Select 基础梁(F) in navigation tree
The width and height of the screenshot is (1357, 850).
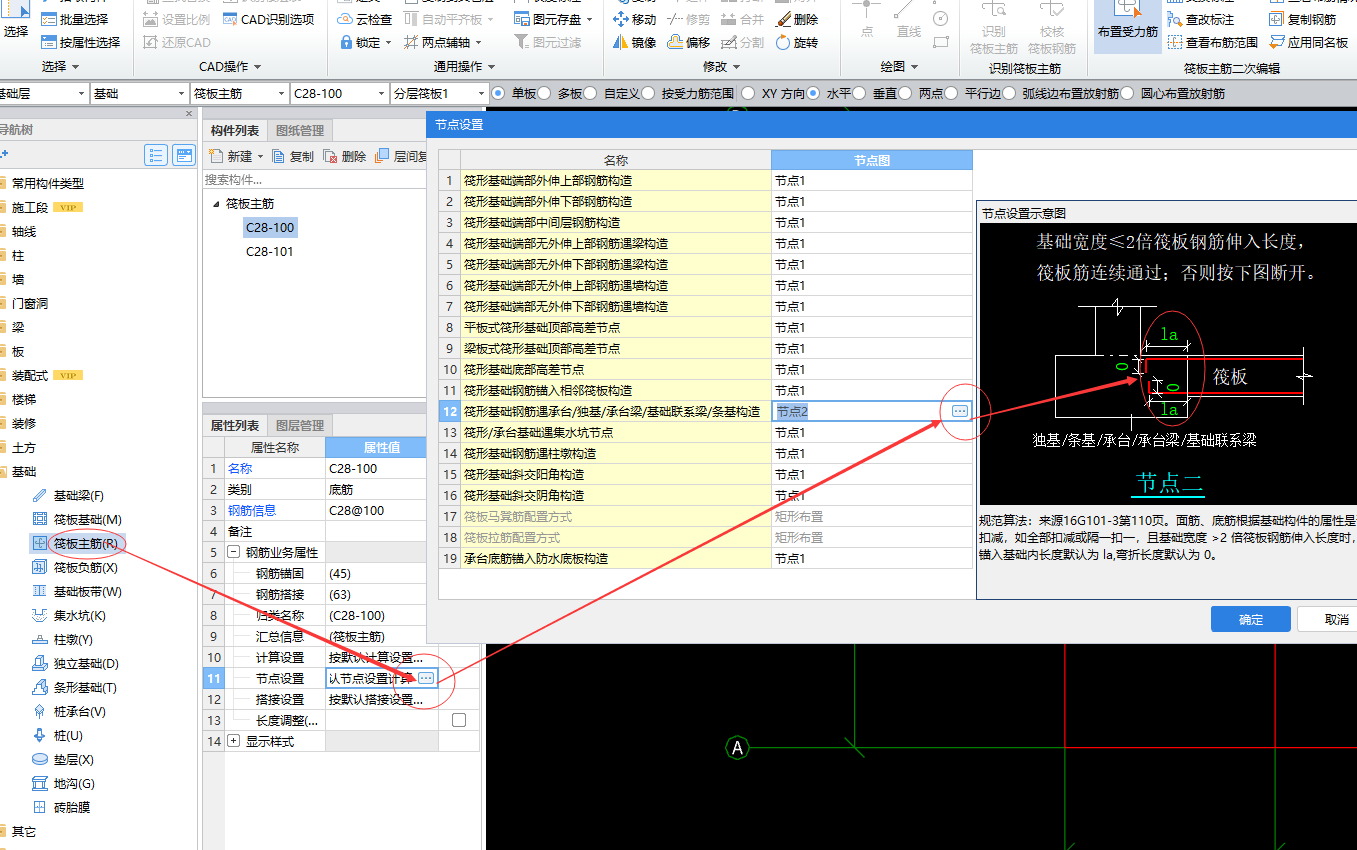tap(68, 496)
